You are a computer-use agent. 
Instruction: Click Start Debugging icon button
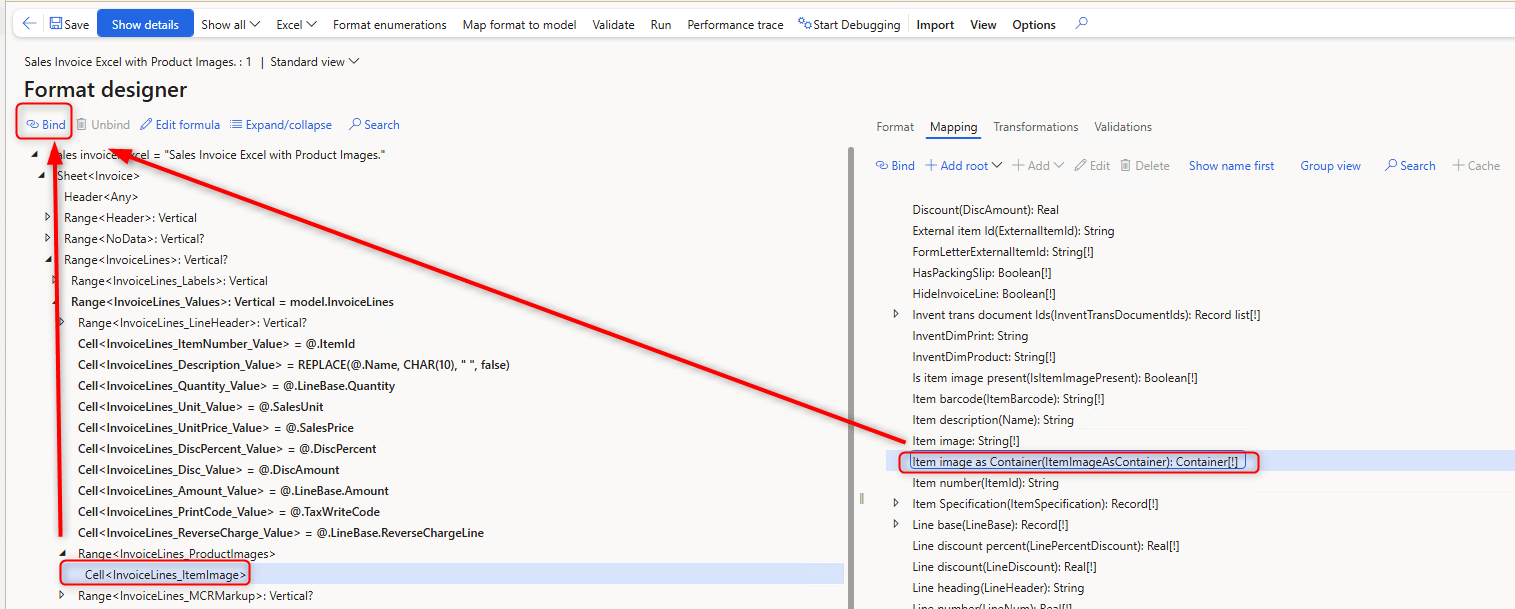848,24
